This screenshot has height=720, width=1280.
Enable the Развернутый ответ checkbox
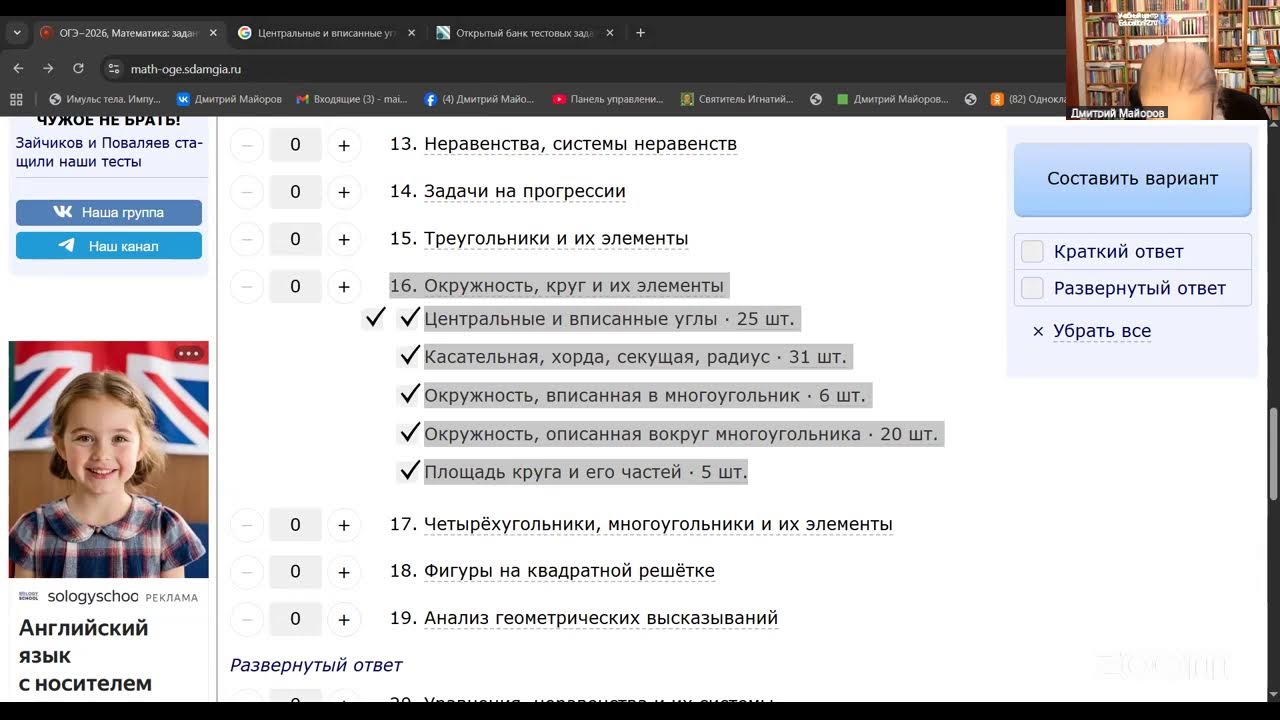tap(1032, 289)
